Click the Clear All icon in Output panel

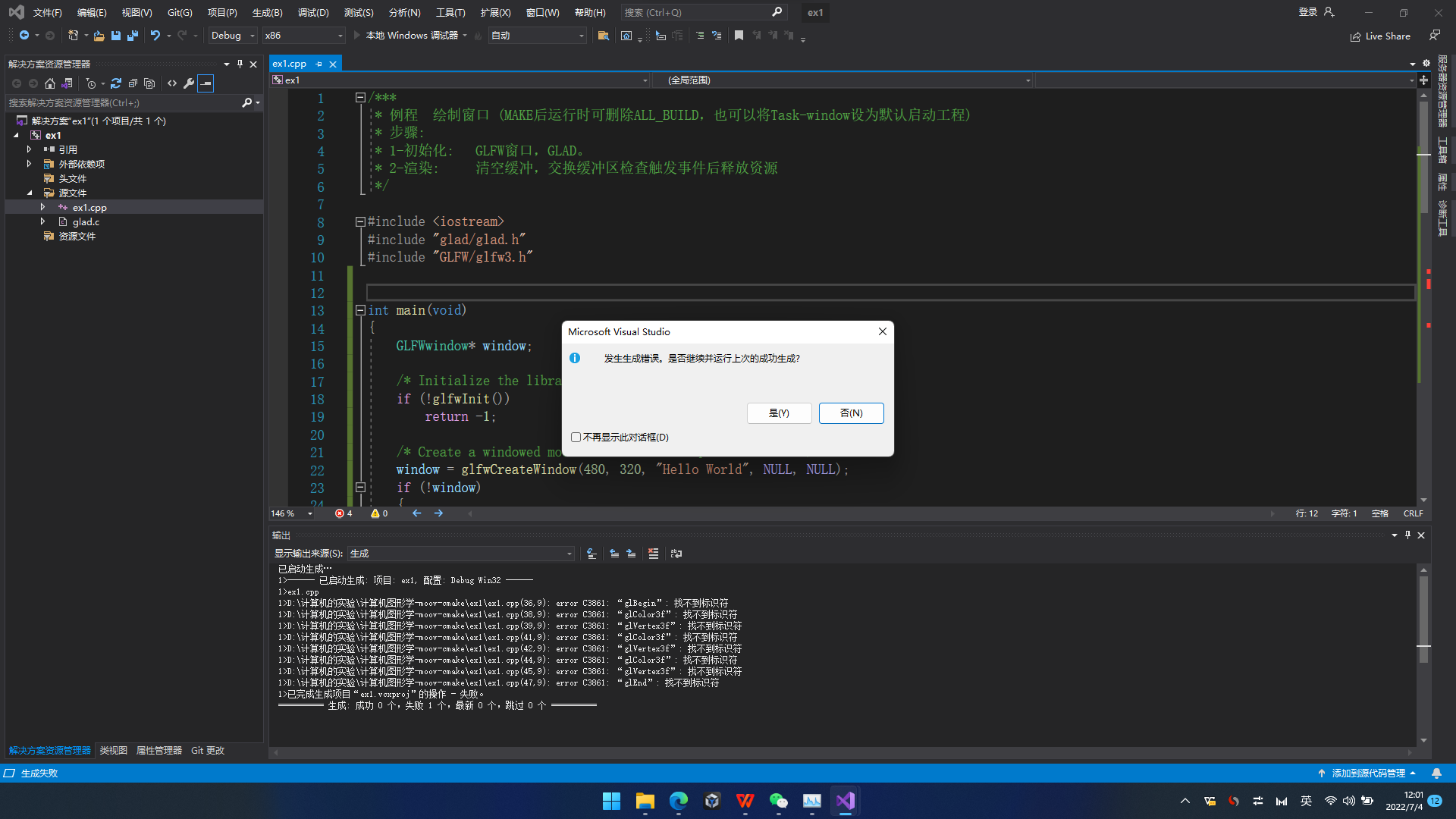click(653, 554)
